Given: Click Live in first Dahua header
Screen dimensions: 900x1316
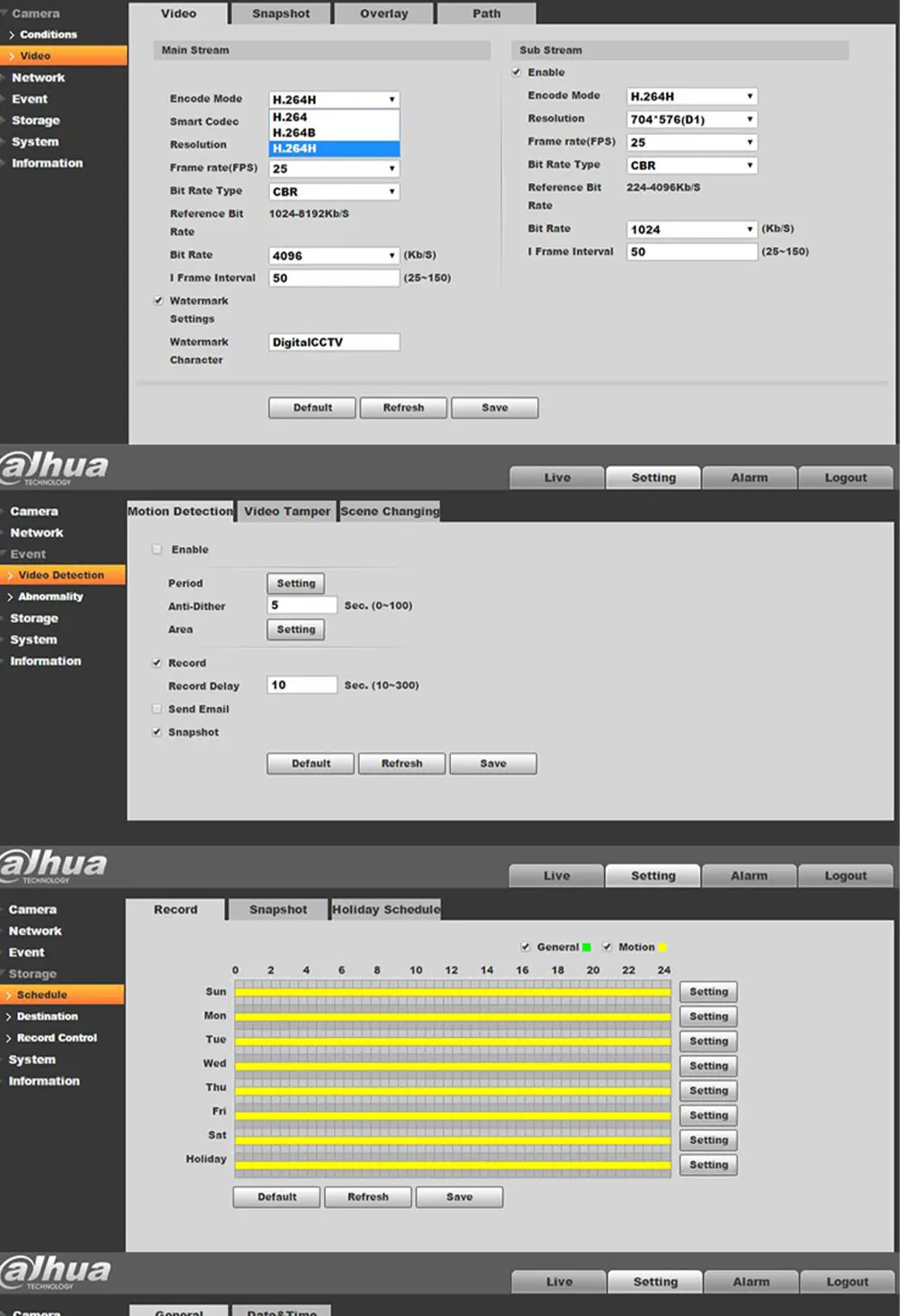Looking at the screenshot, I should click(x=557, y=478).
